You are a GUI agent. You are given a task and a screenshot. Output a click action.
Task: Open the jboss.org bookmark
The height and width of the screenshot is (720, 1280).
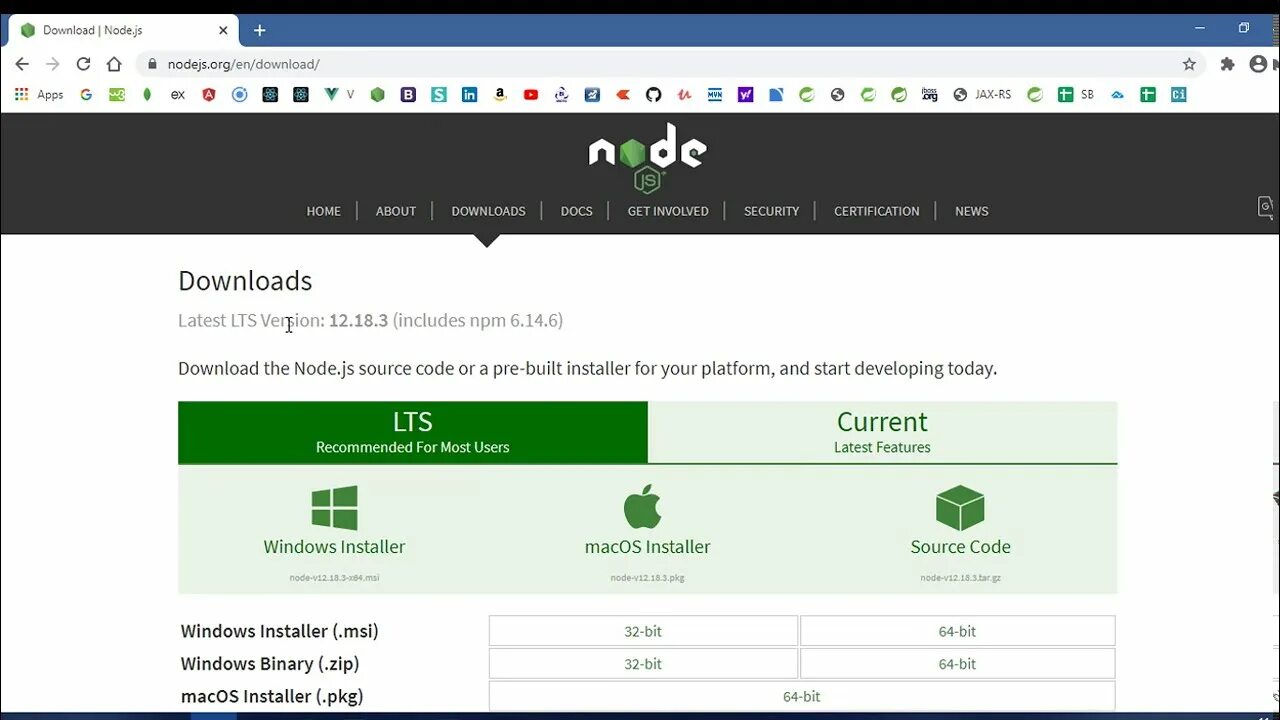[x=929, y=95]
